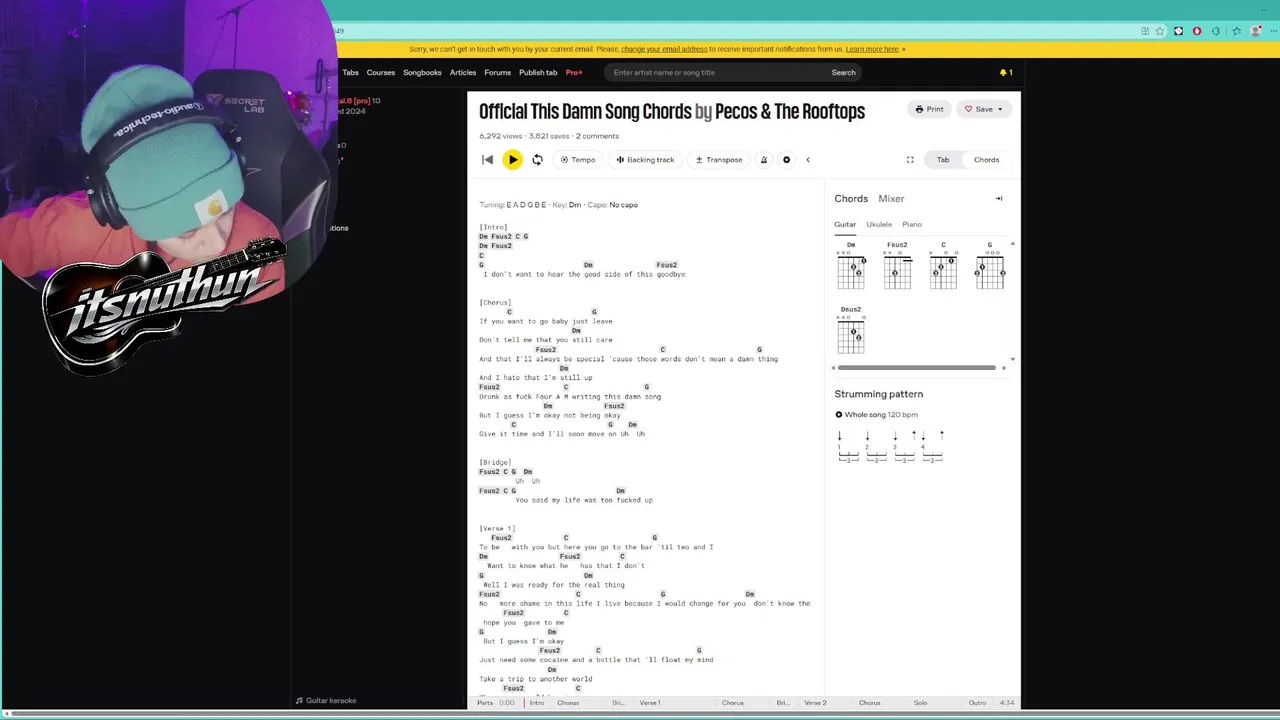Click the Fsus2 chord diagram
This screenshot has width=1280, height=720.
pos(897,266)
